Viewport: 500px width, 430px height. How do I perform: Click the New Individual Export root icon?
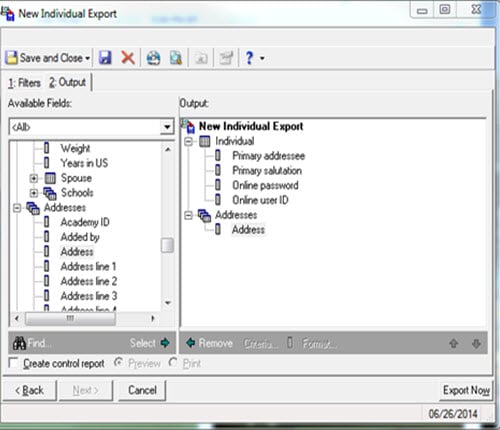click(x=188, y=126)
